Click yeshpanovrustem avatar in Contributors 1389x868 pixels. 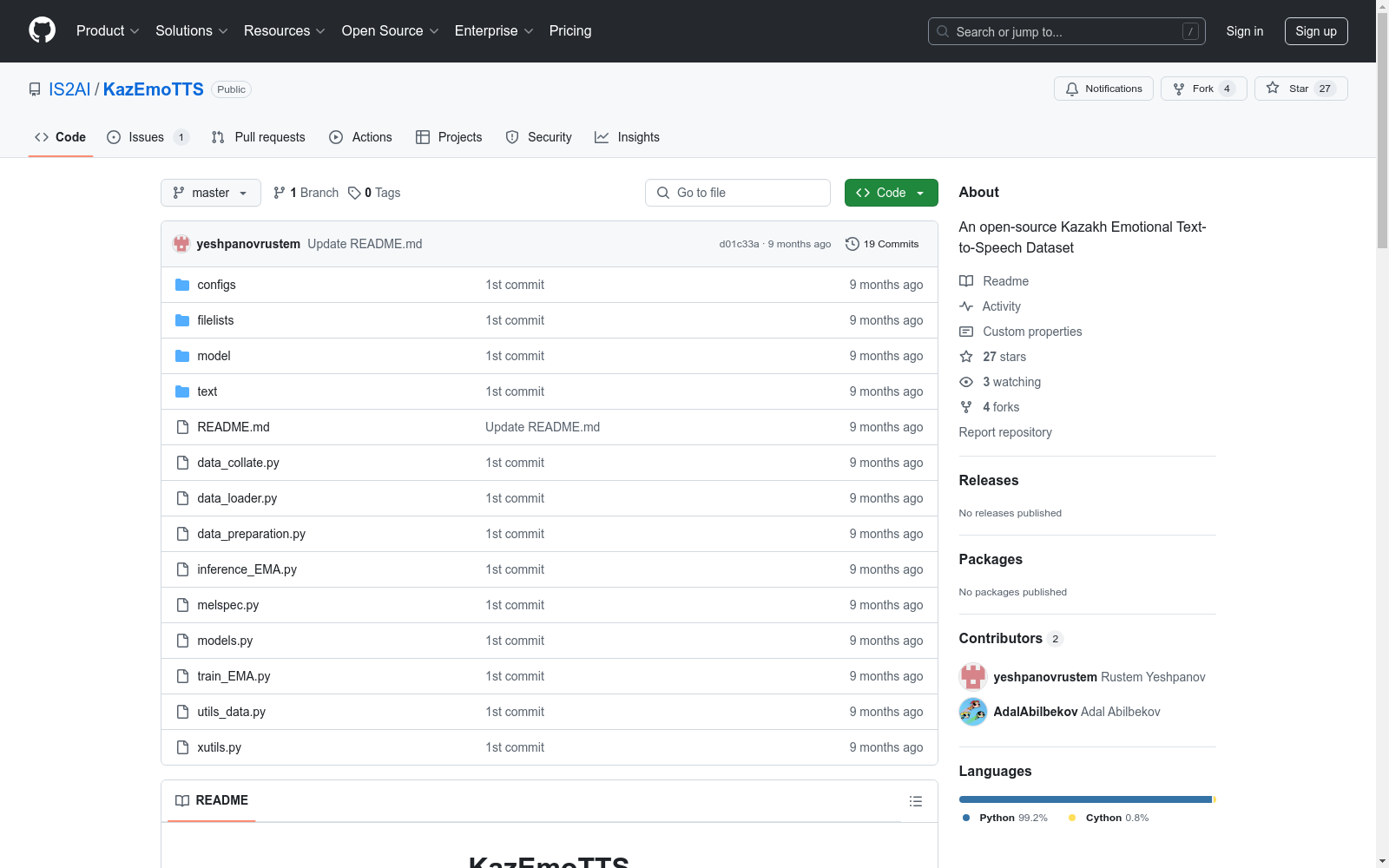click(x=973, y=677)
